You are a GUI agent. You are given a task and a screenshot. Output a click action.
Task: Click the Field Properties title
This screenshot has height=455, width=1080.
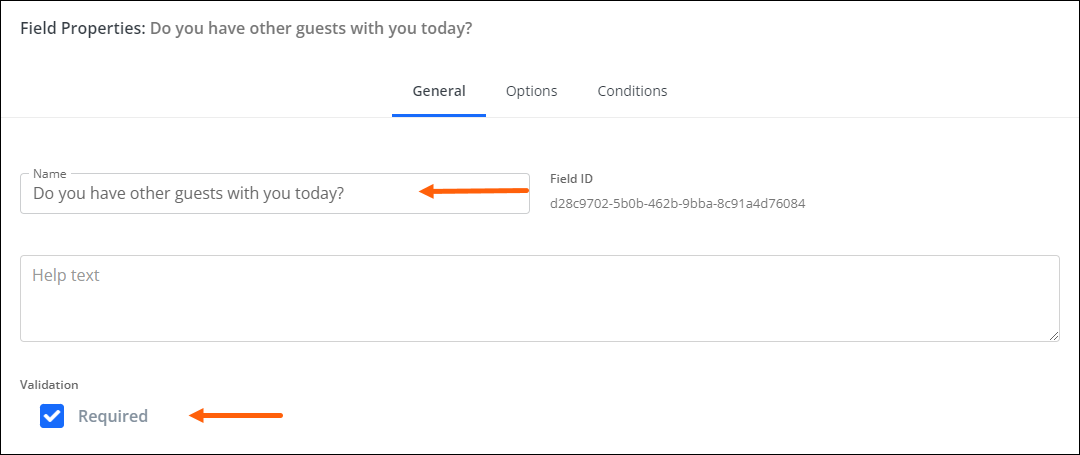coord(83,29)
